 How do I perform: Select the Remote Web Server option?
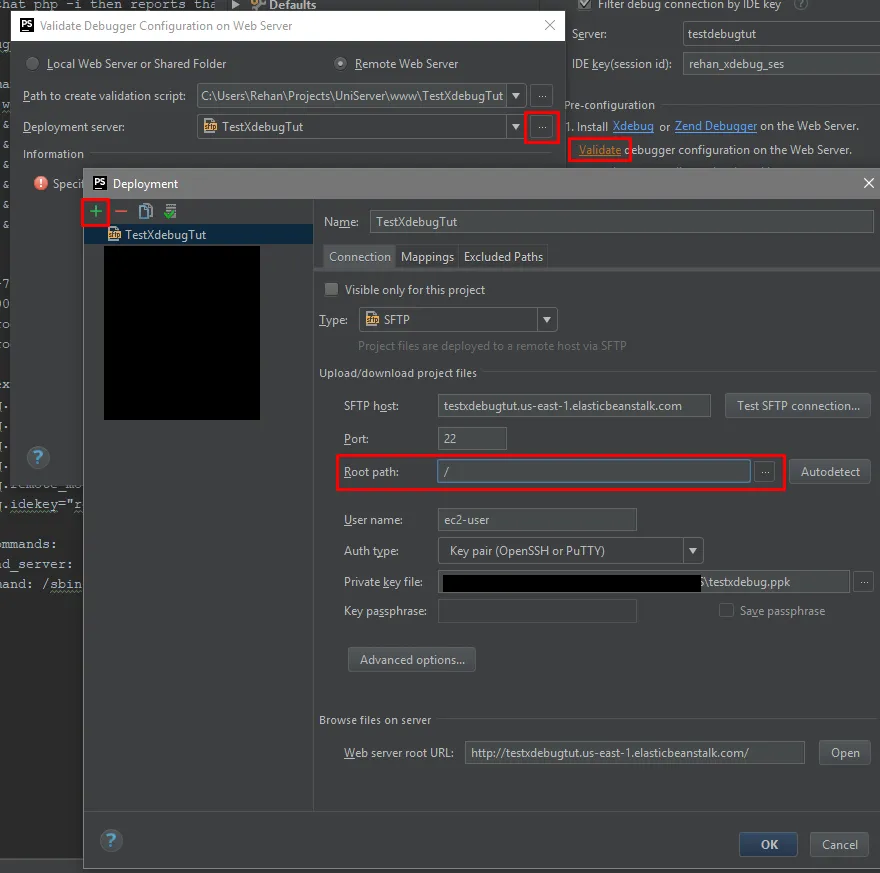(x=339, y=64)
